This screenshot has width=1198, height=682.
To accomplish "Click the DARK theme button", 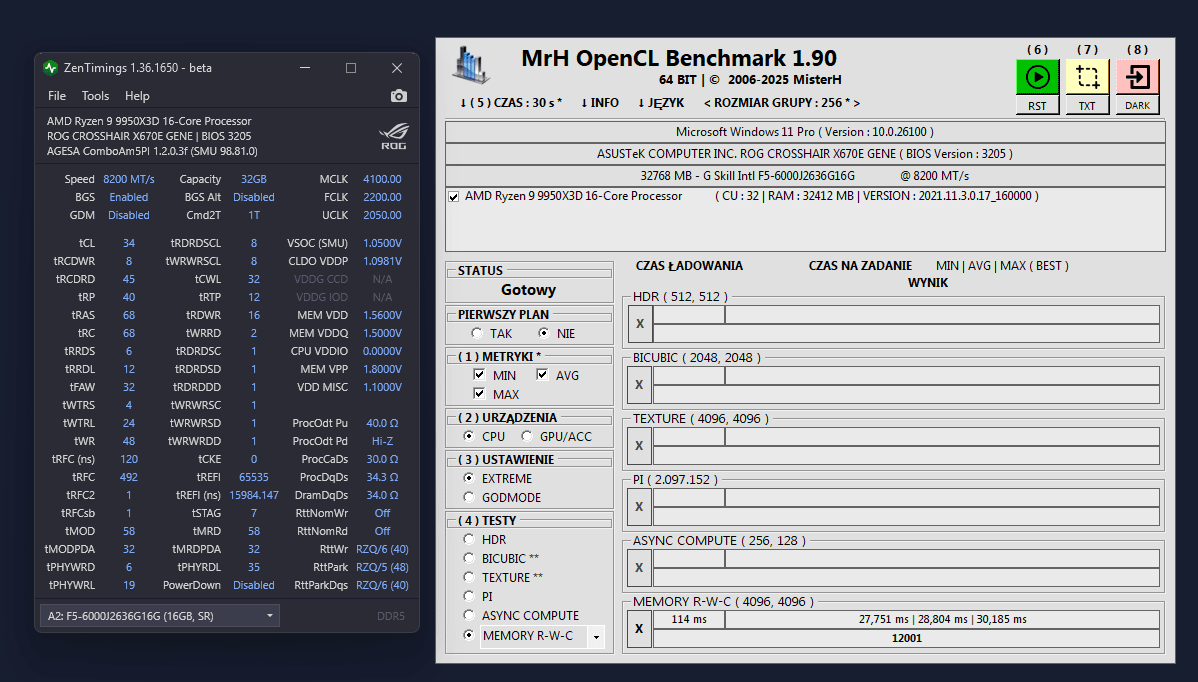I will tap(1138, 105).
